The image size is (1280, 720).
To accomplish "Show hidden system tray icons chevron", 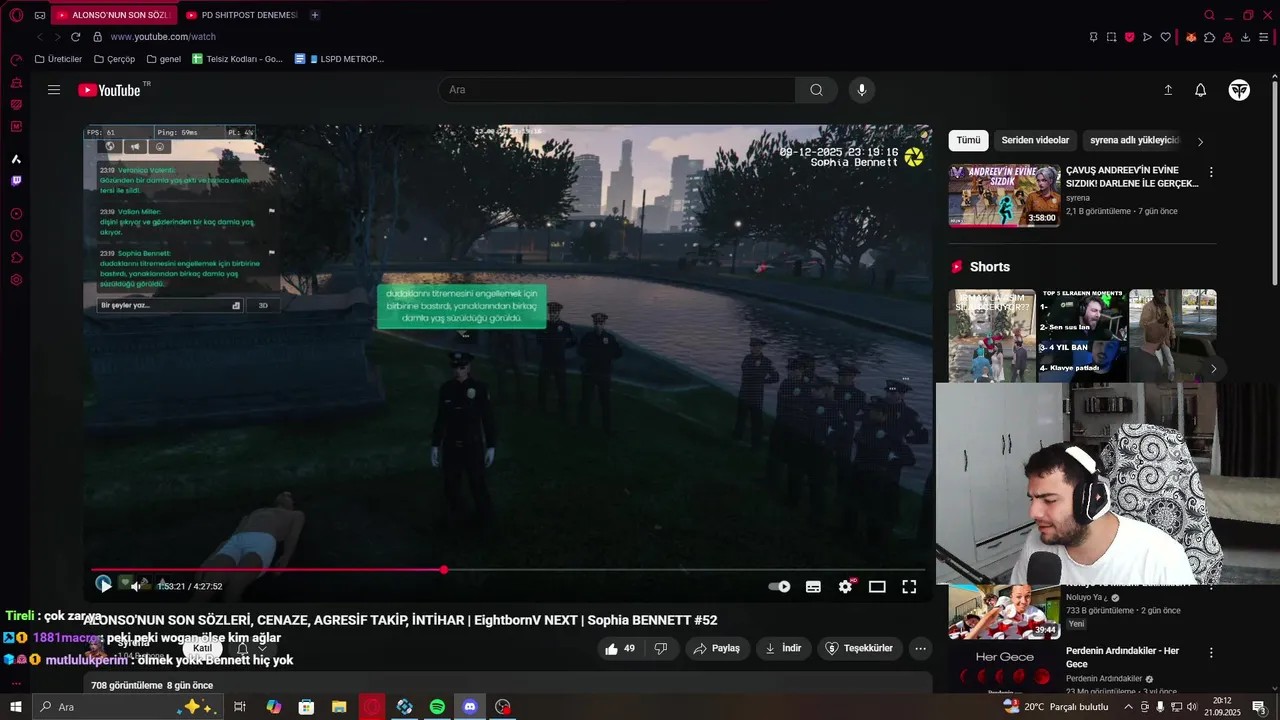I will click(1129, 707).
